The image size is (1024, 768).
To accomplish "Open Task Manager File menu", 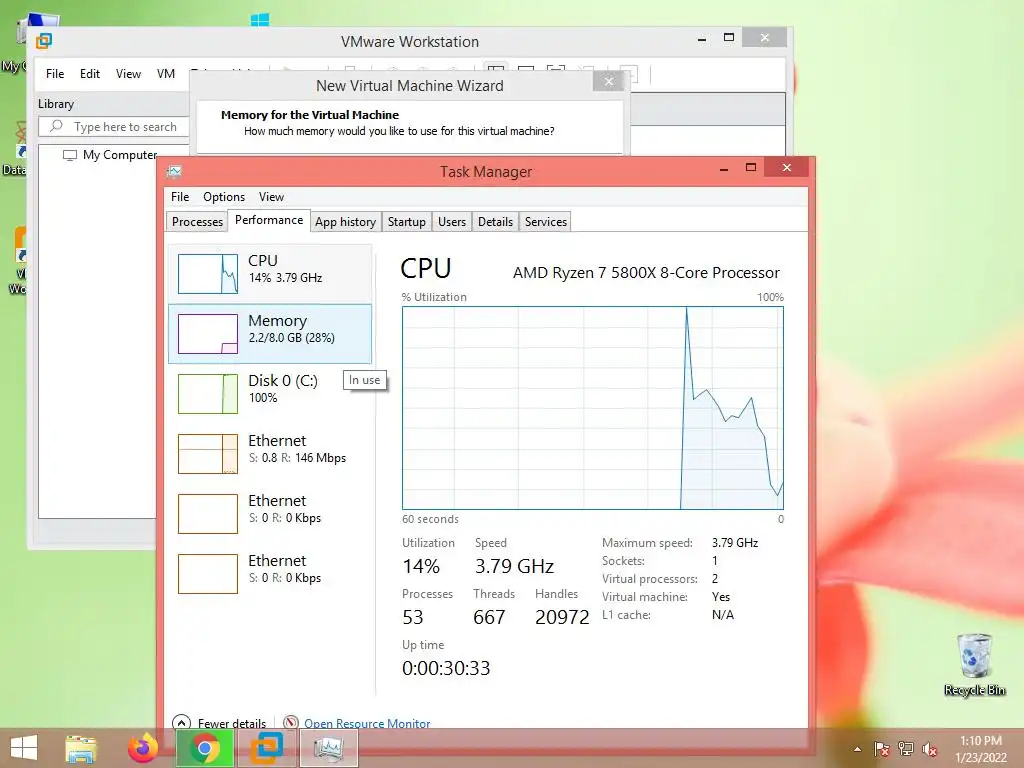I will click(180, 197).
